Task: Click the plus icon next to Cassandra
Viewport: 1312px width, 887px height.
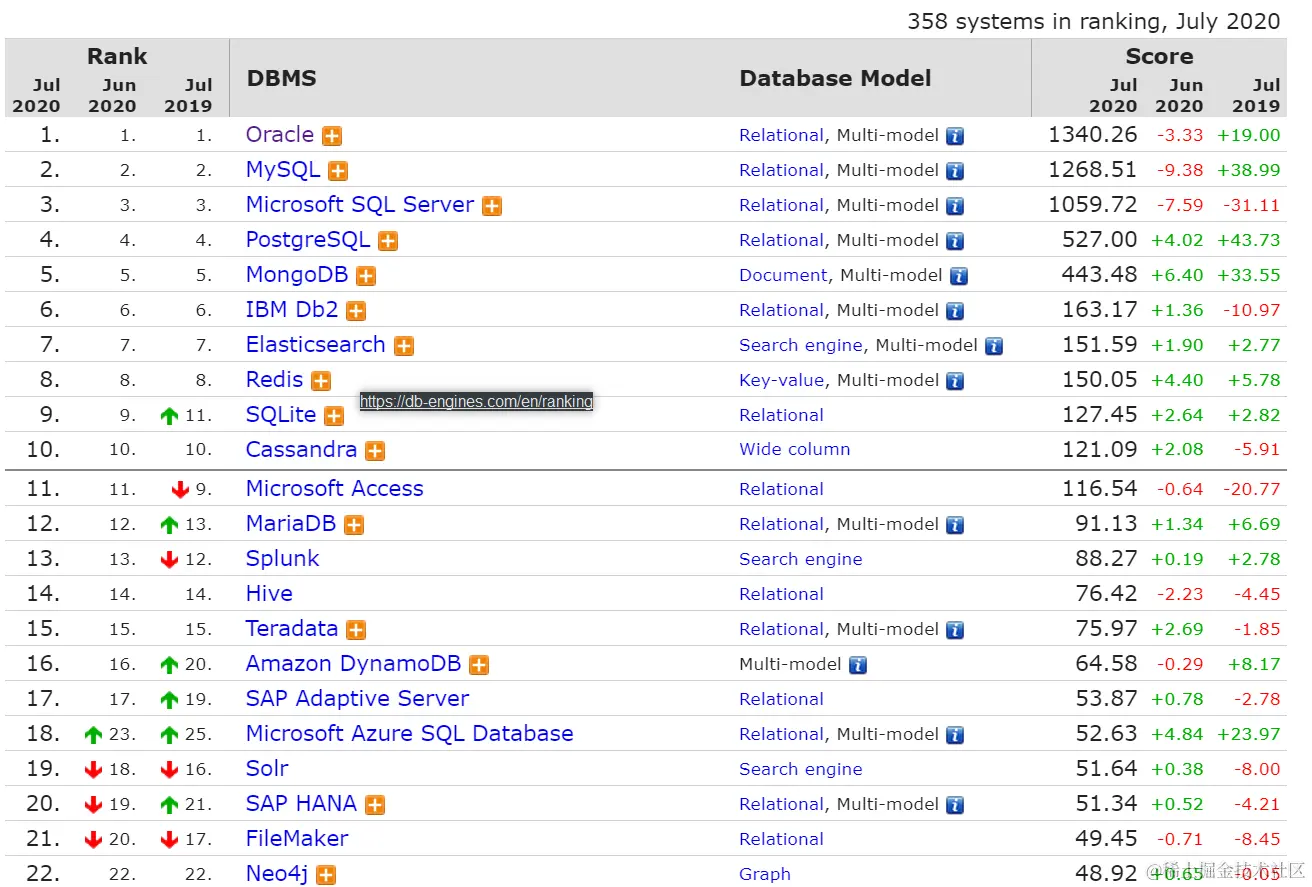Action: point(375,451)
